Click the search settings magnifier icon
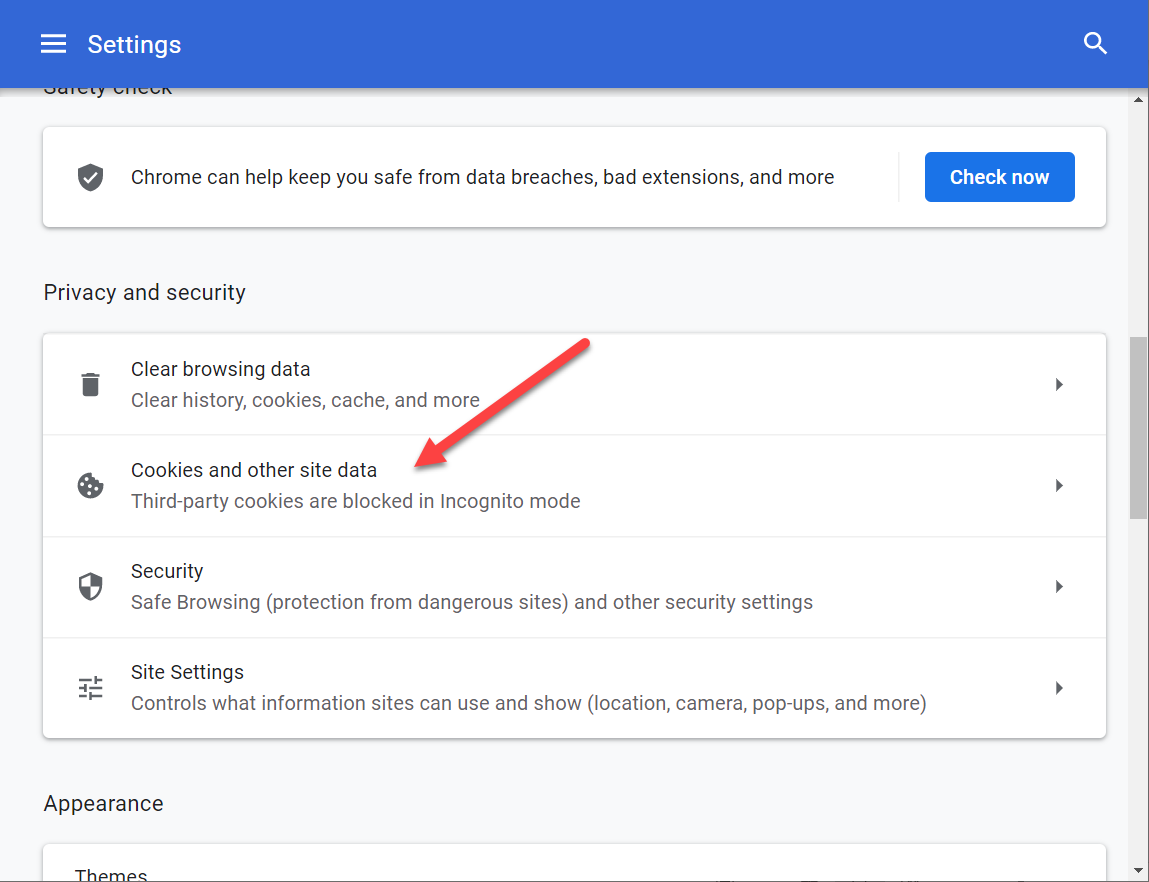 click(1095, 44)
